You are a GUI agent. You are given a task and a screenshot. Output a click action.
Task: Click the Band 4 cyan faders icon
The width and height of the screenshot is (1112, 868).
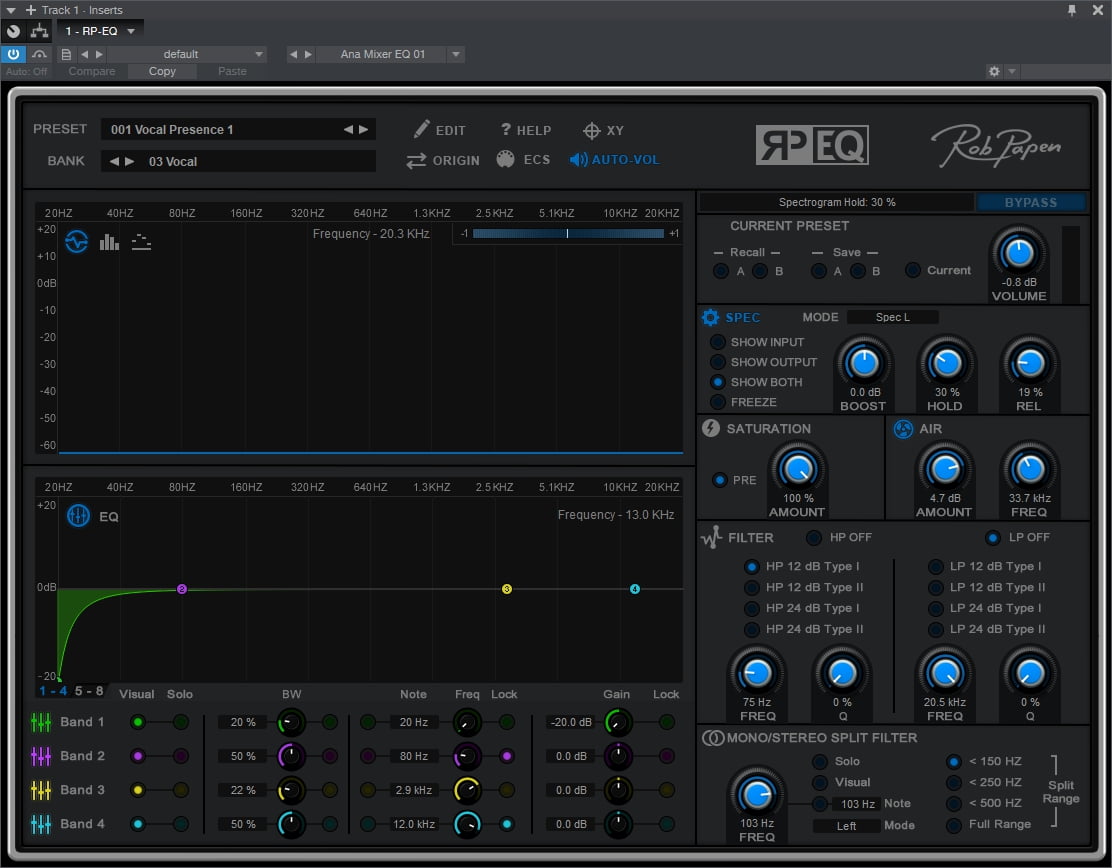click(x=41, y=824)
